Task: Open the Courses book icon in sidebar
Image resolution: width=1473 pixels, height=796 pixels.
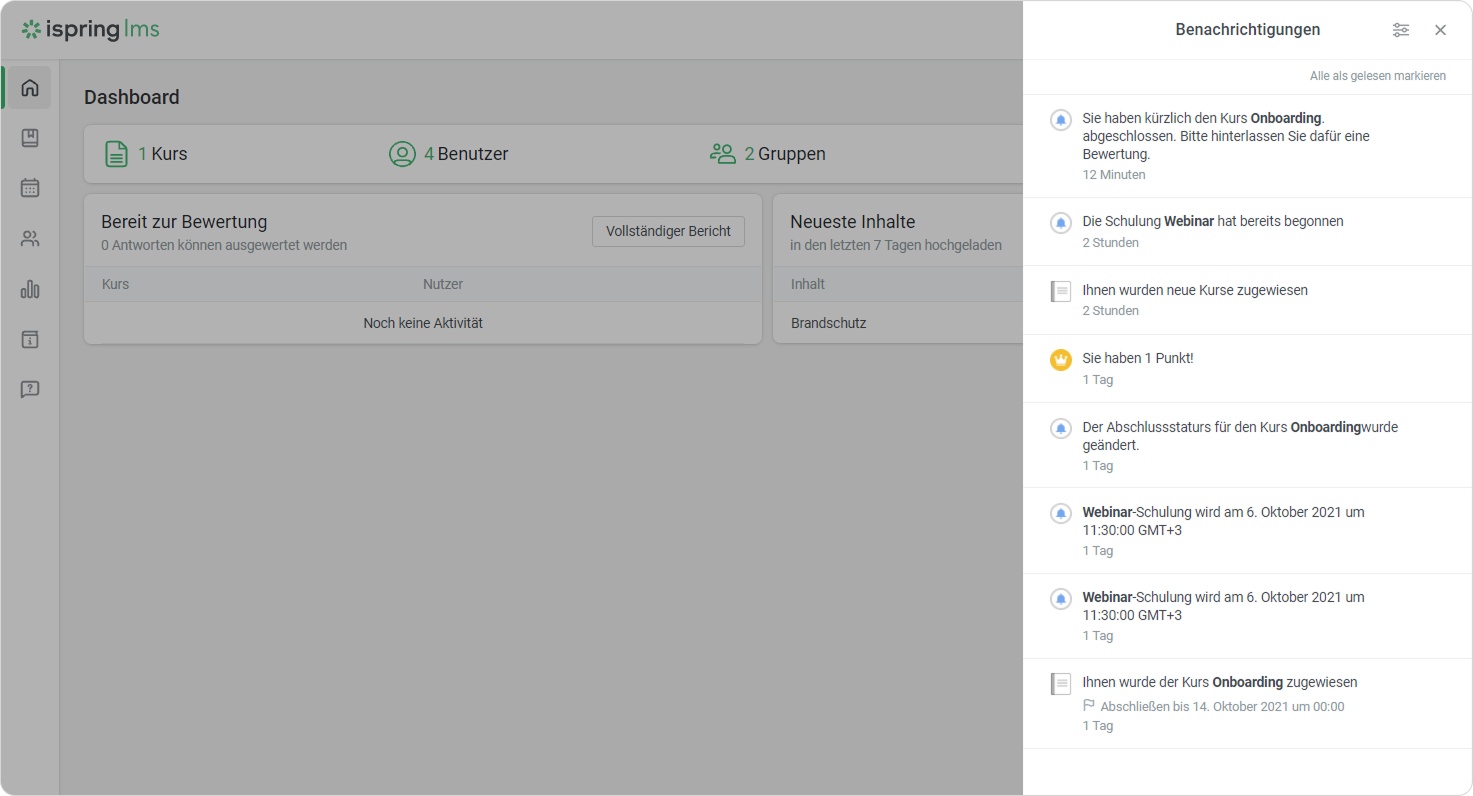Action: [30, 138]
